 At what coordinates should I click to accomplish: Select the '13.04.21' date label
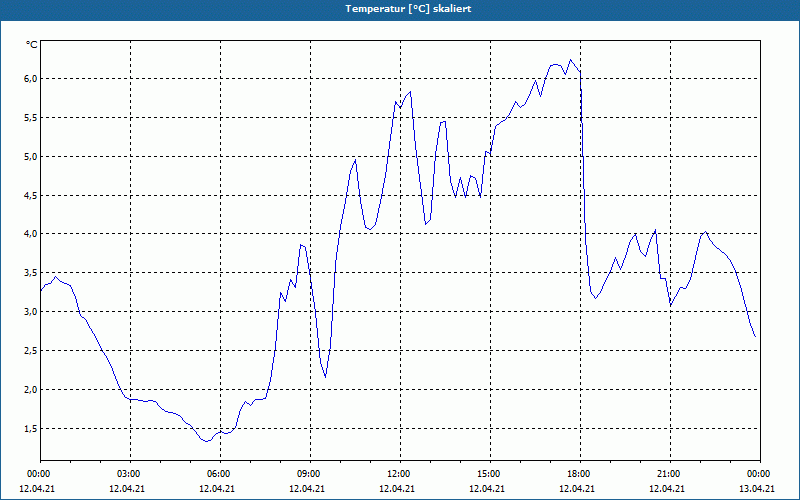coord(757,488)
